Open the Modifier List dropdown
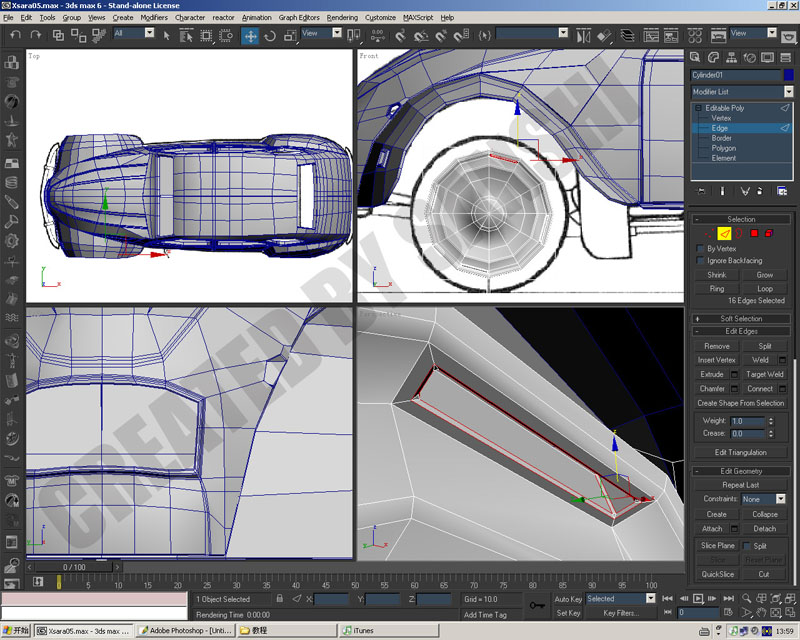This screenshot has width=800, height=640. click(x=742, y=92)
